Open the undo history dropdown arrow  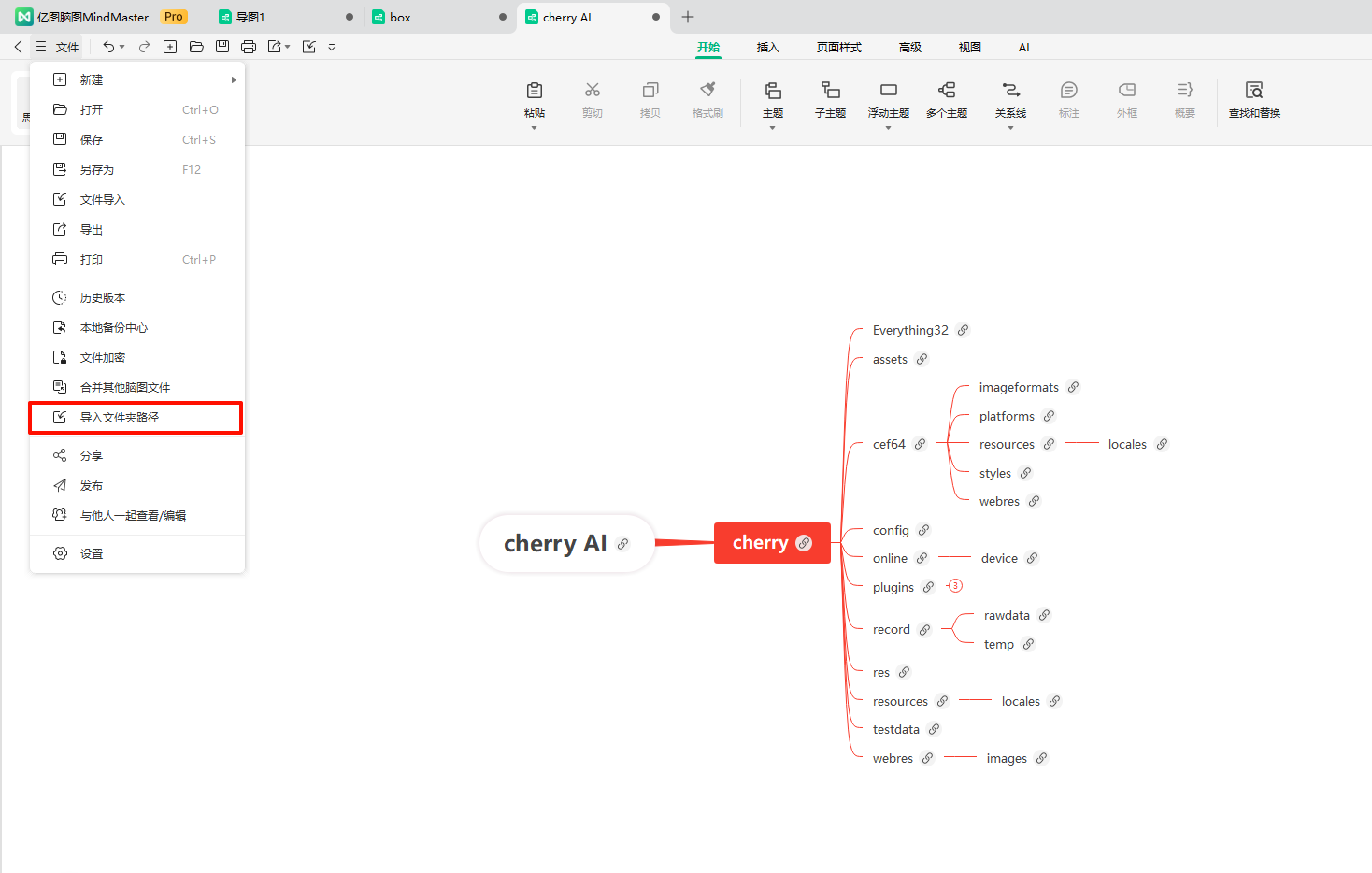pos(122,47)
